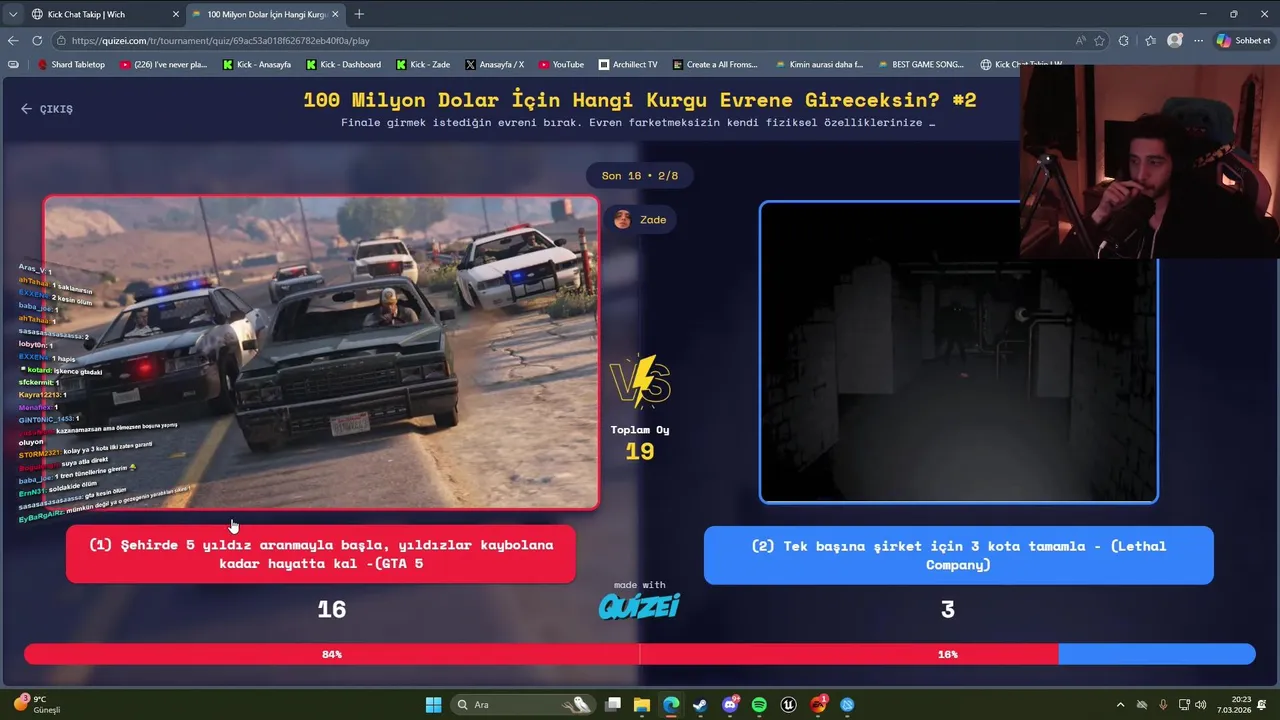Screen dimensions: 1280x720
Task: Open the I've never pla... bookmark
Action: (163, 64)
